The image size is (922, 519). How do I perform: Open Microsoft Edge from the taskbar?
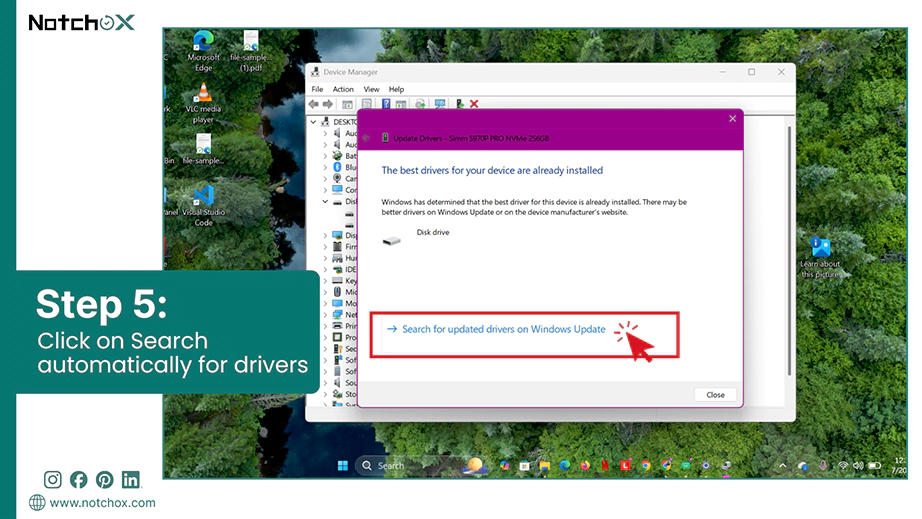(x=565, y=466)
